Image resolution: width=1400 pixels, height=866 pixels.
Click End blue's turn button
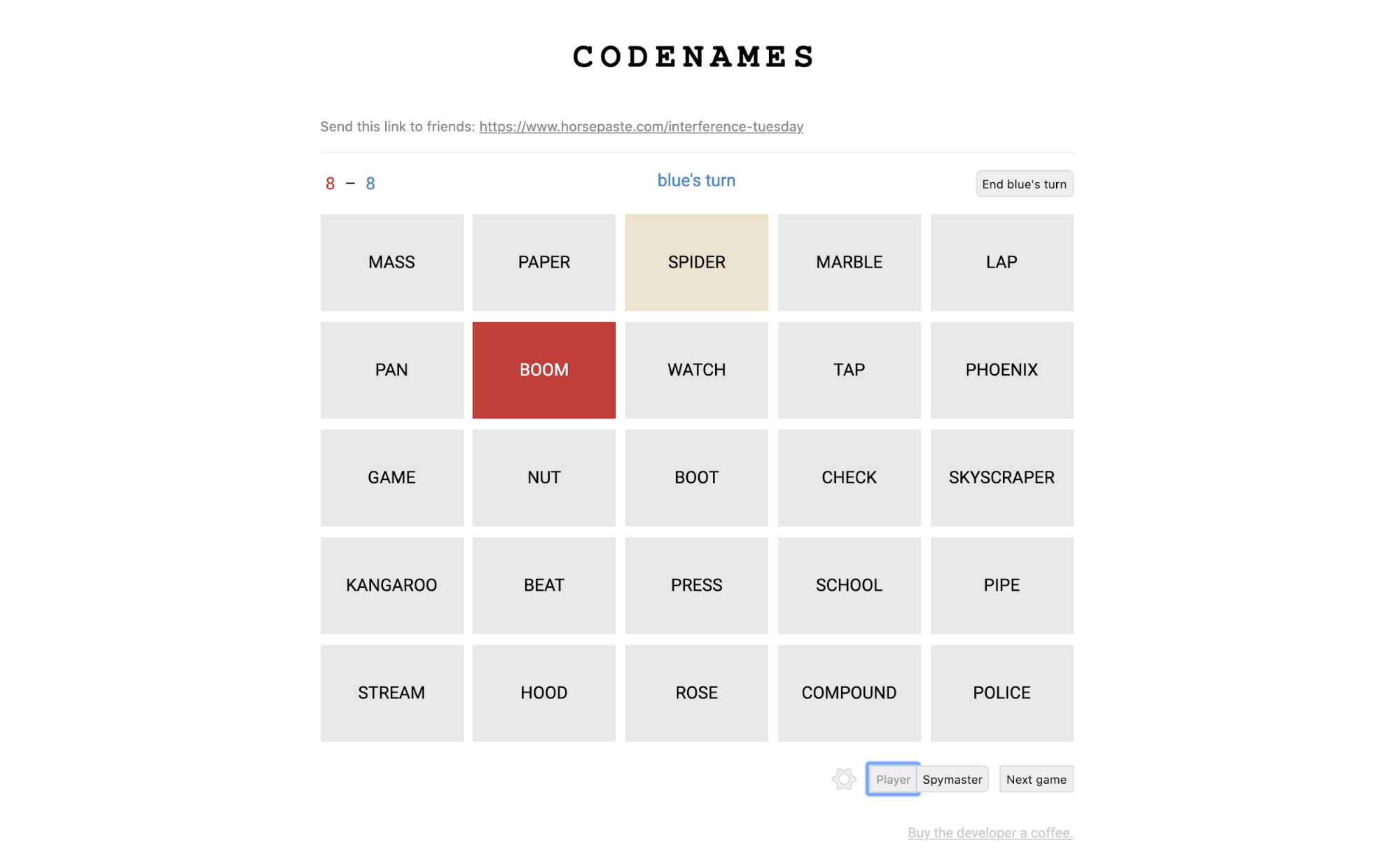tap(1023, 183)
